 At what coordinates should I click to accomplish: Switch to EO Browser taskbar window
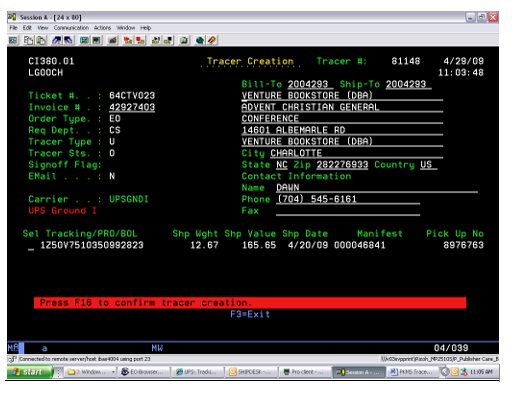point(144,372)
